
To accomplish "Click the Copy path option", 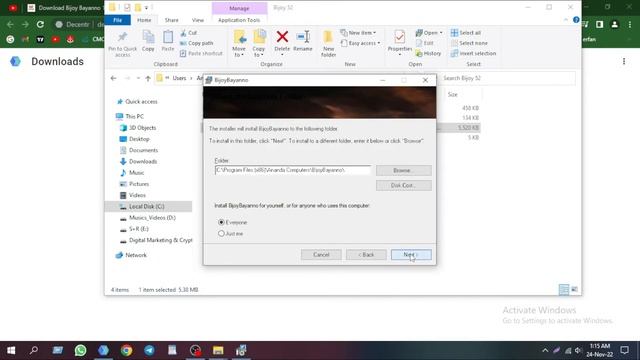I will coord(197,43).
